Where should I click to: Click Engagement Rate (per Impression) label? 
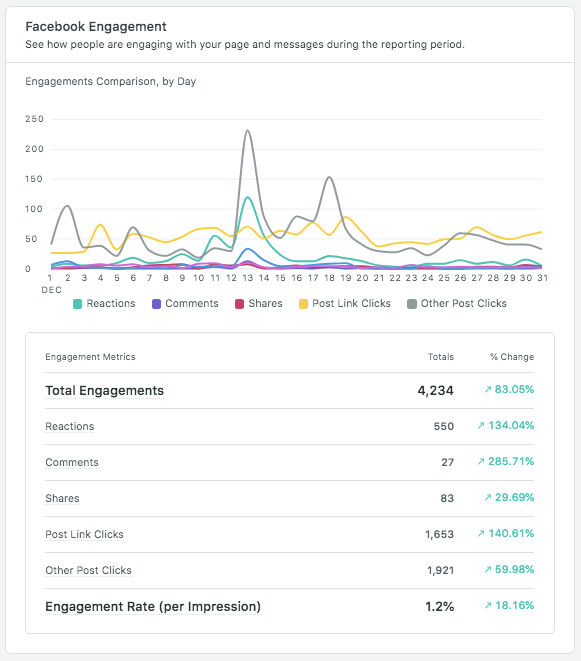(153, 607)
